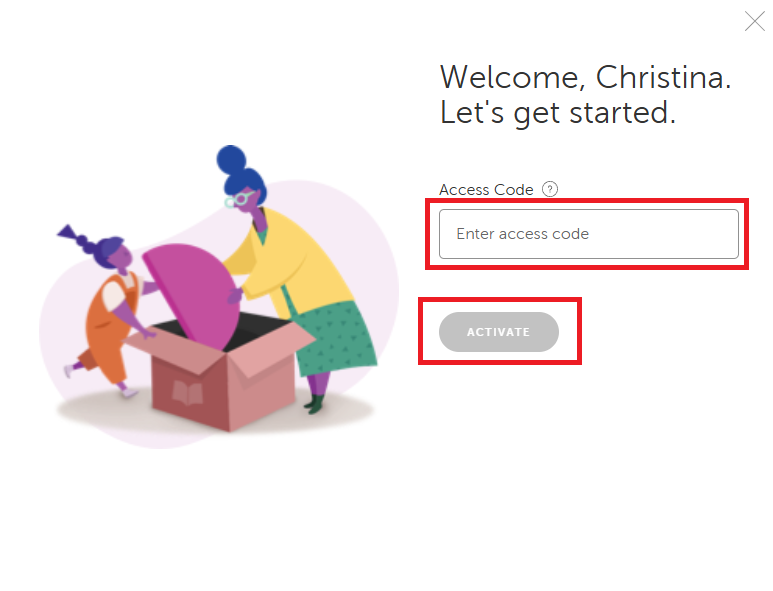
Task: Click the Access Code help question mark
Action: (x=549, y=190)
